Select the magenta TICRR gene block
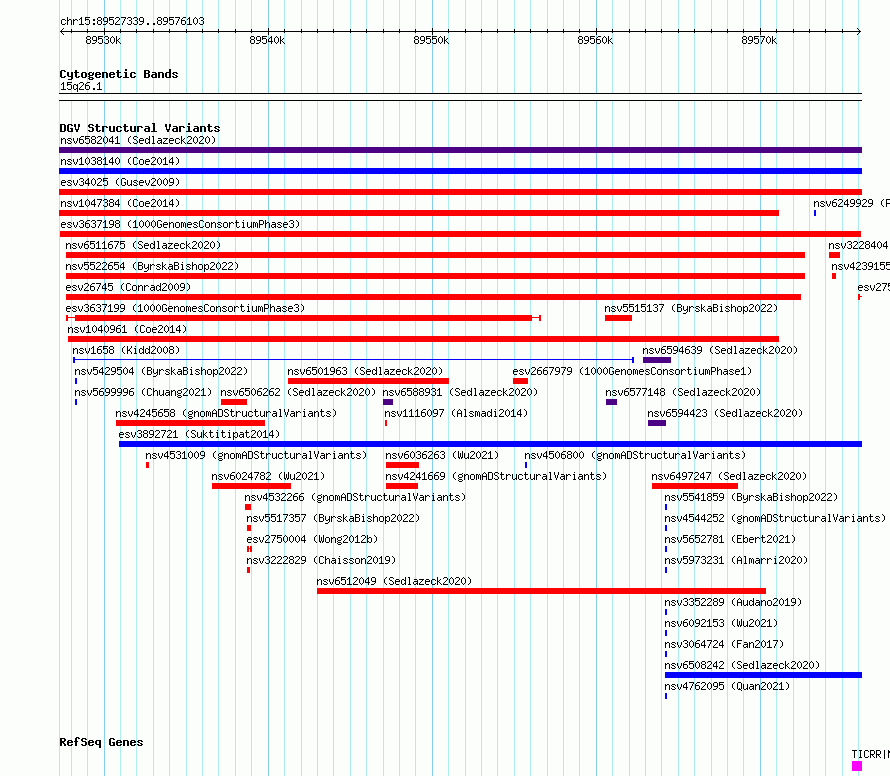 [857, 766]
